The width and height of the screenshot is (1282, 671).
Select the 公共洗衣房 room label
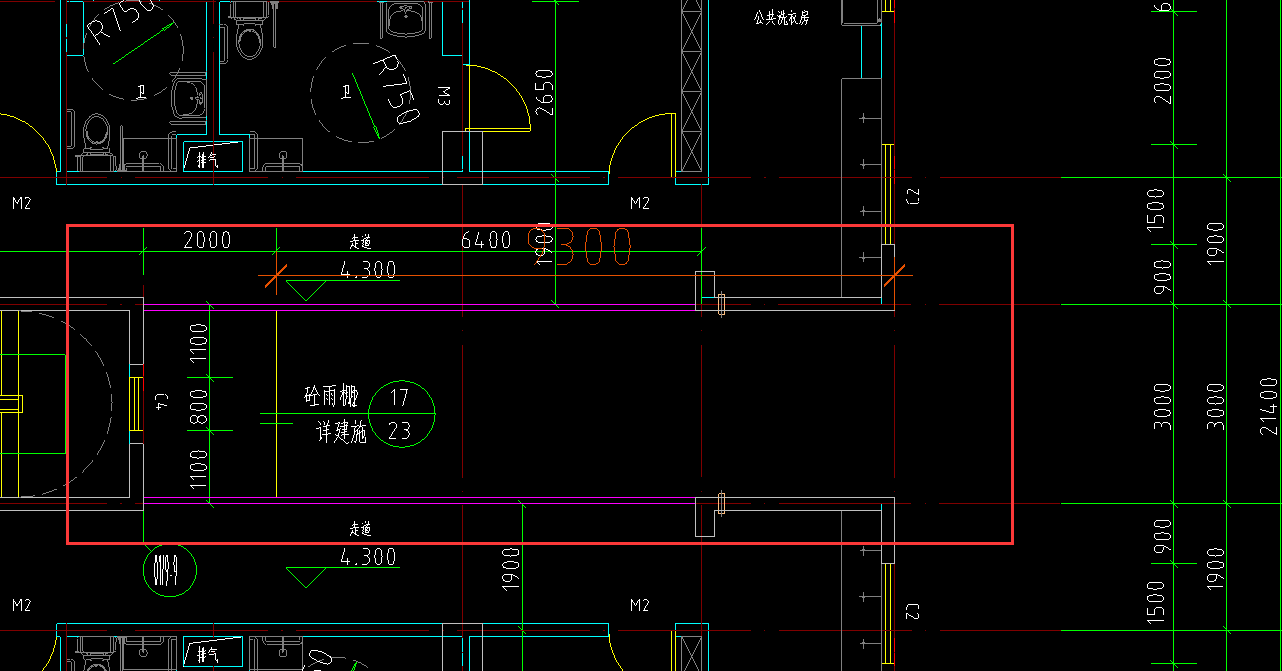click(x=782, y=18)
